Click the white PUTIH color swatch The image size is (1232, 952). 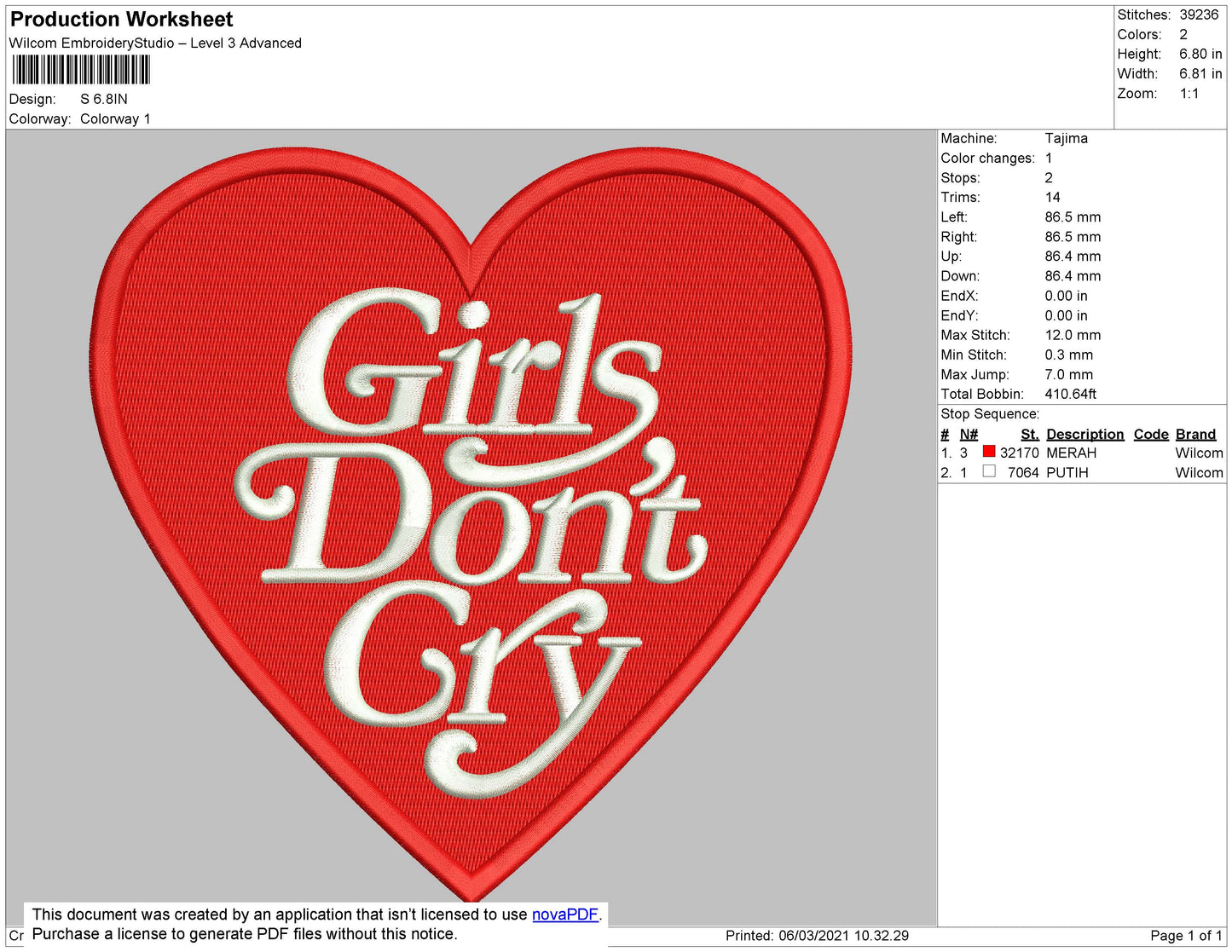click(x=989, y=471)
